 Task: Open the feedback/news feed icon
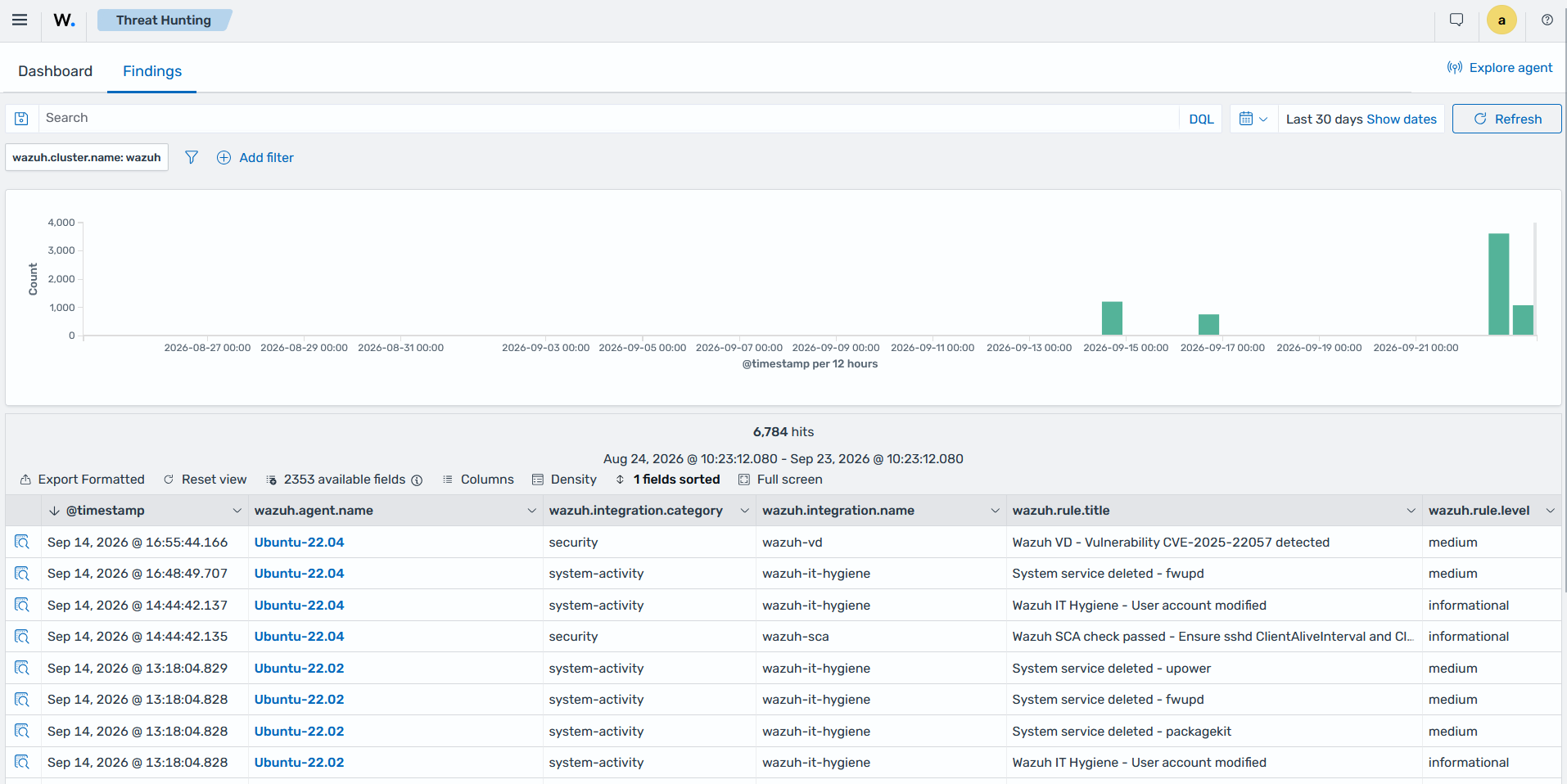(1456, 20)
